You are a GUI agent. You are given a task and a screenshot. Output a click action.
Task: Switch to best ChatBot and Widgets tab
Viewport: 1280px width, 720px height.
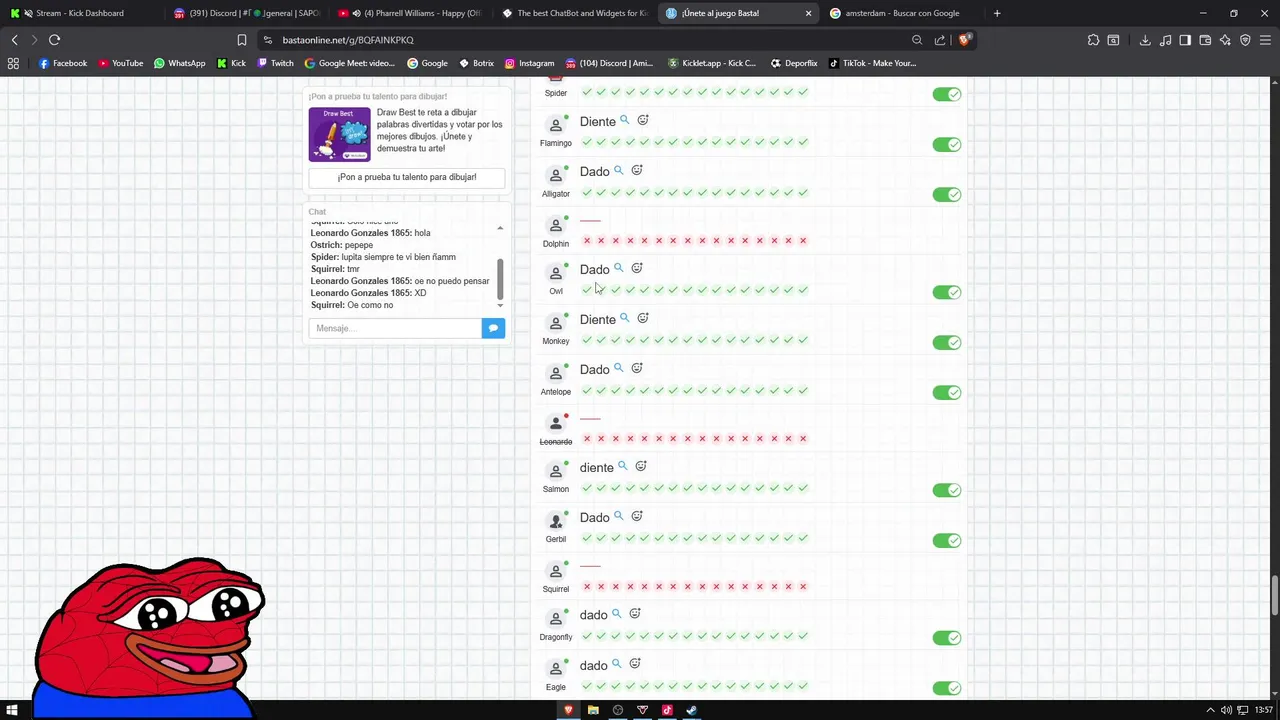coord(575,13)
